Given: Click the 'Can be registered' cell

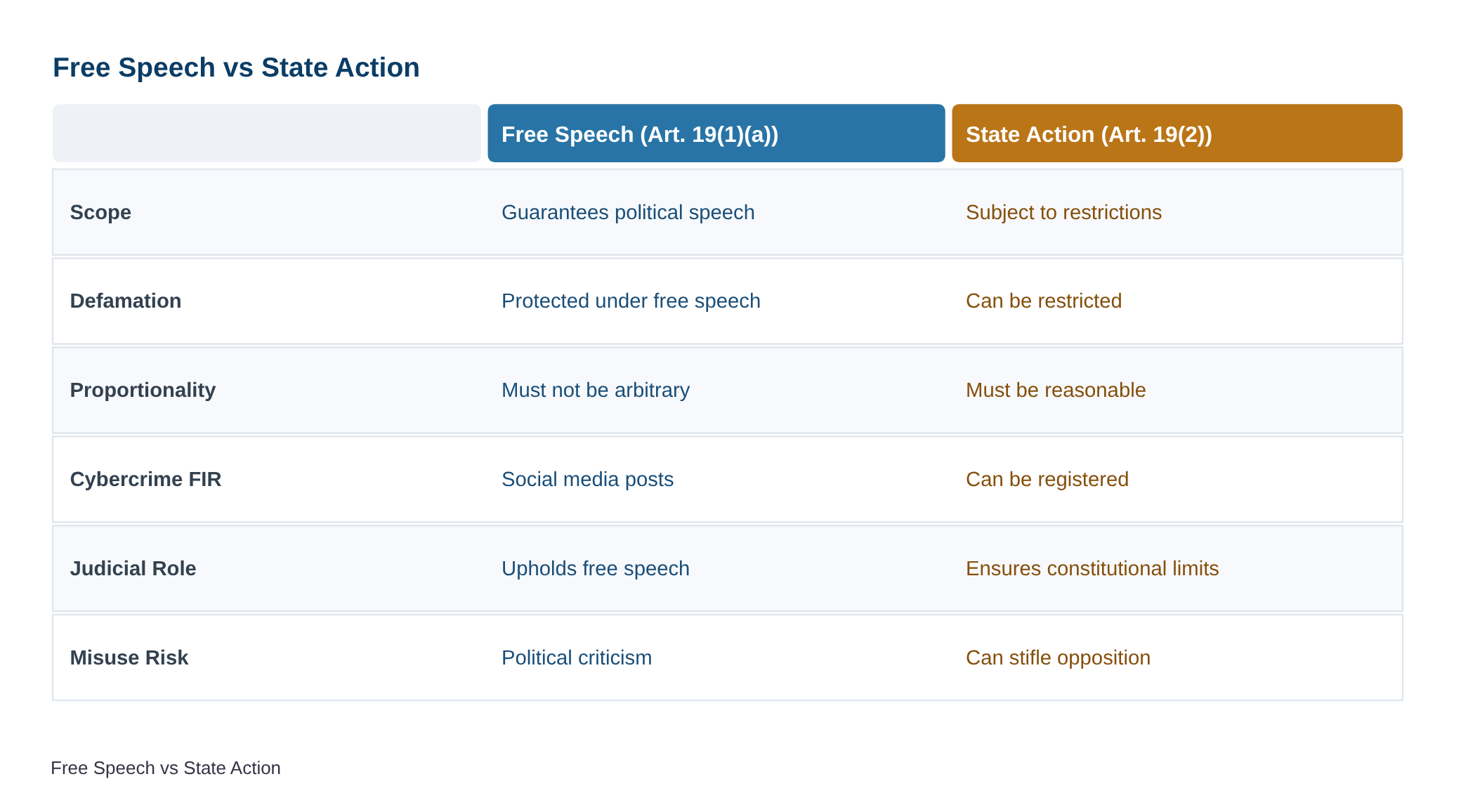Looking at the screenshot, I should tap(1047, 479).
